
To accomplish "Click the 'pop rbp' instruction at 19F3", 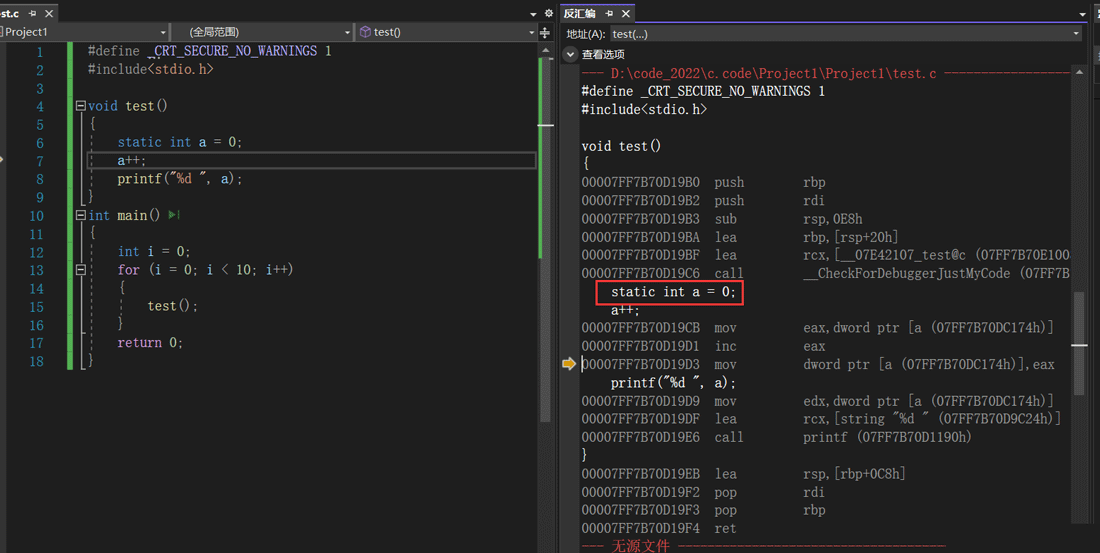I will 704,510.
